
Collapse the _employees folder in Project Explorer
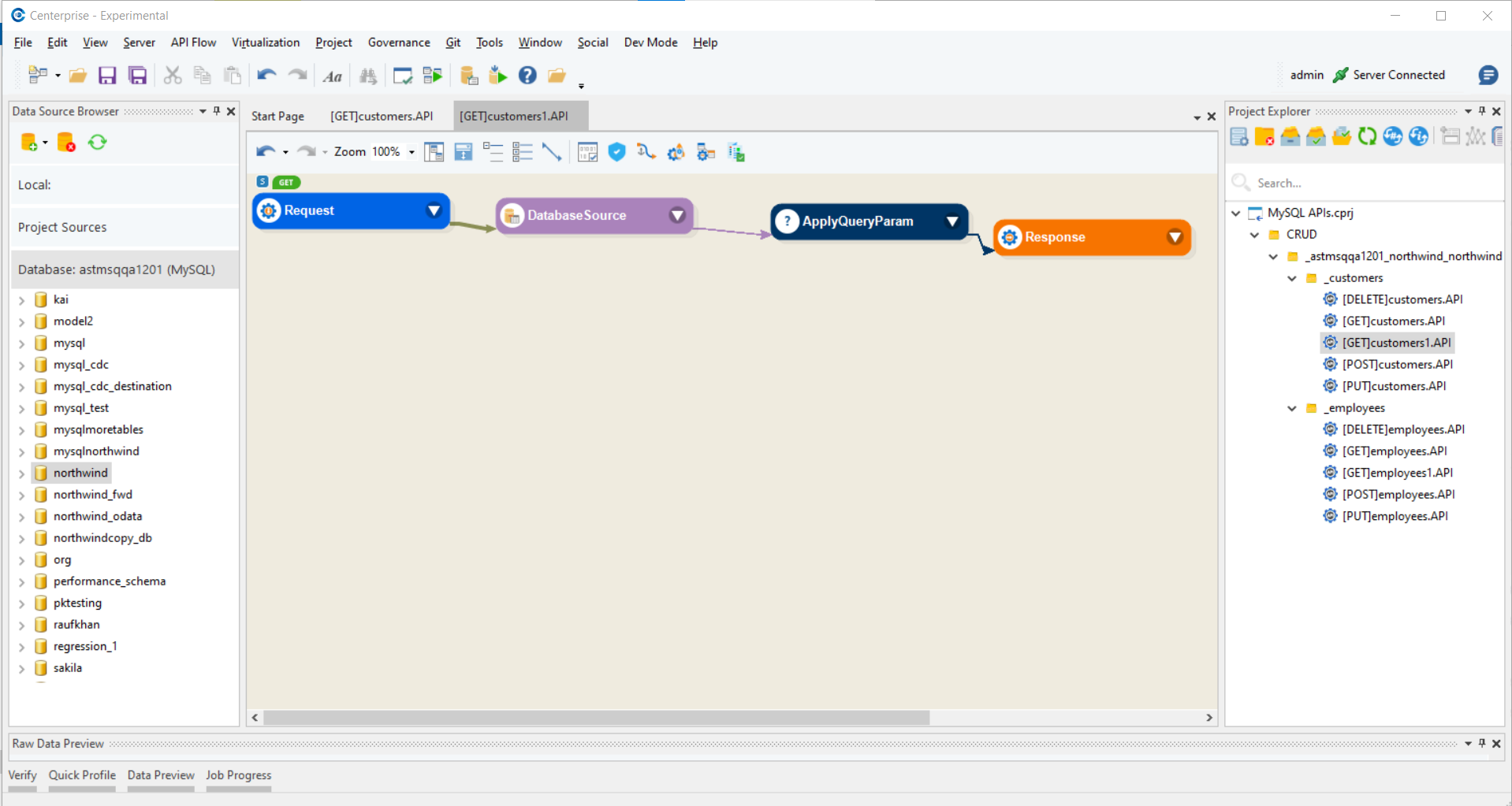[1291, 408]
